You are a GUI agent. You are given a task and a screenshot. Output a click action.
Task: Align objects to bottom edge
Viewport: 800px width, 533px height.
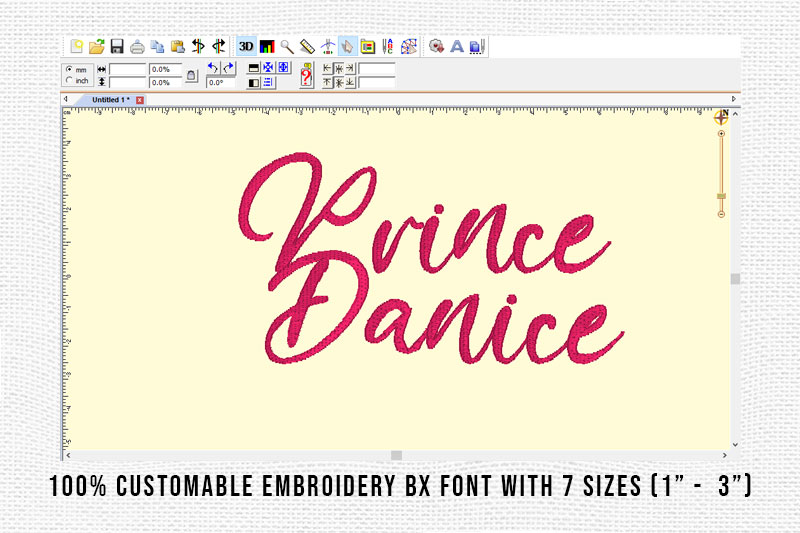point(350,82)
